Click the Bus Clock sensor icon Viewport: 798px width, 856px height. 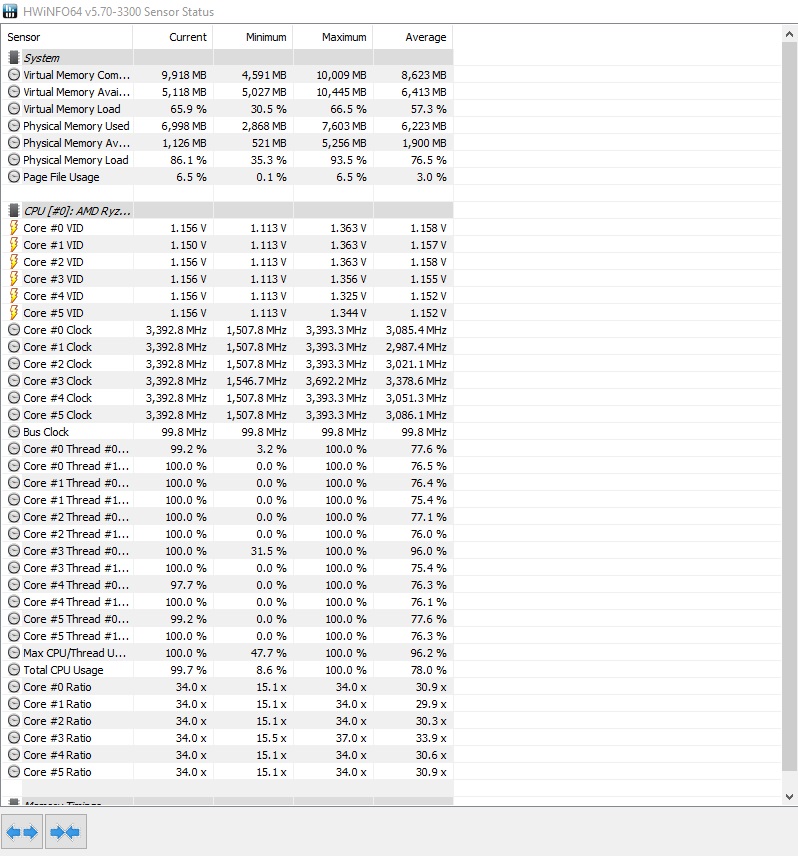point(14,431)
